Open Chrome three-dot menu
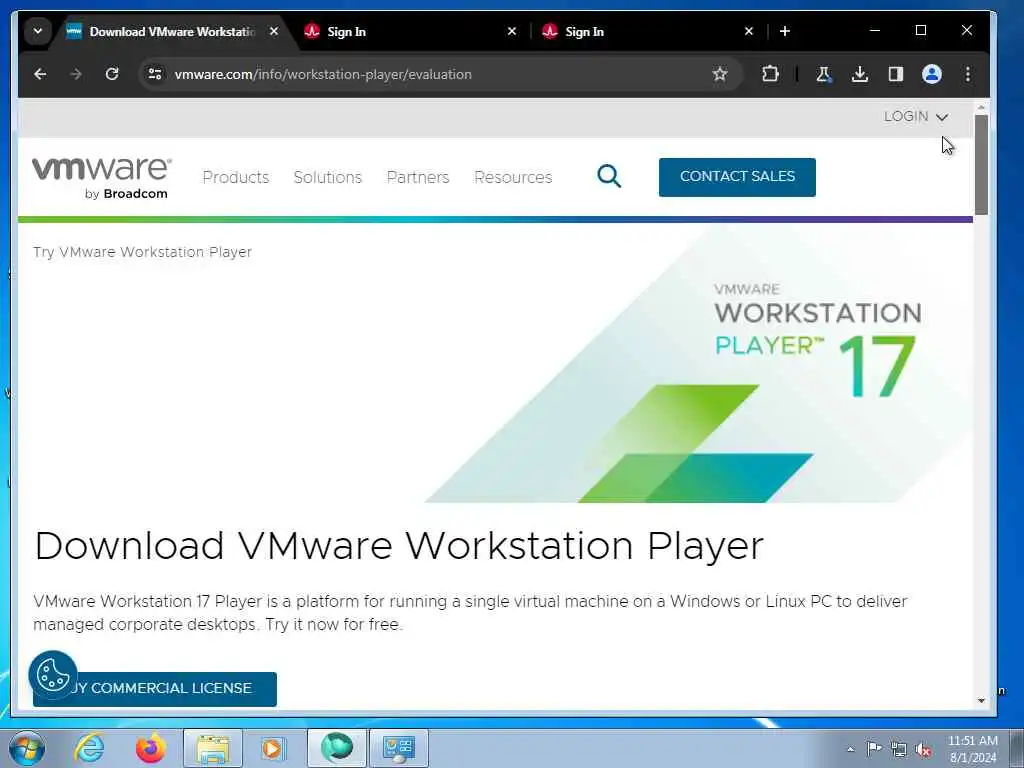The height and width of the screenshot is (768, 1024). (x=968, y=74)
